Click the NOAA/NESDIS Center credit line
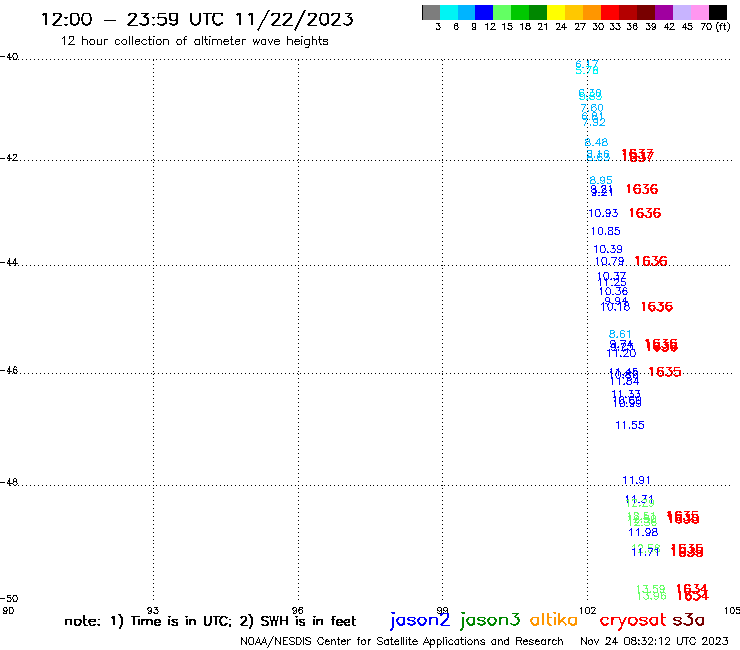 402,642
